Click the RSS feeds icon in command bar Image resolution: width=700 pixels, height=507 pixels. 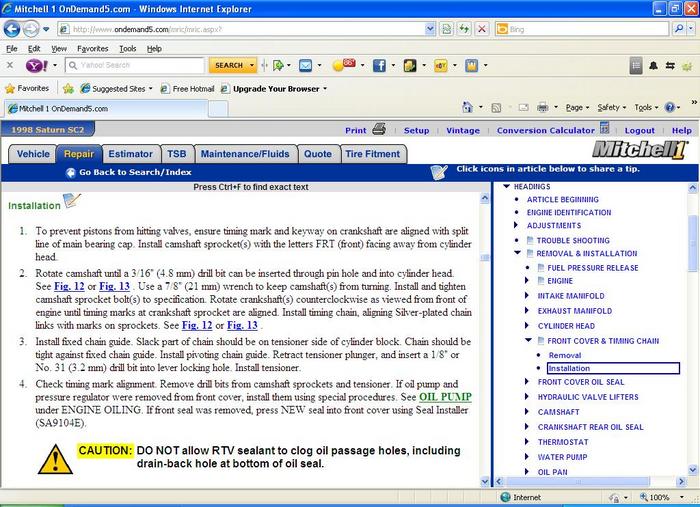coord(496,108)
